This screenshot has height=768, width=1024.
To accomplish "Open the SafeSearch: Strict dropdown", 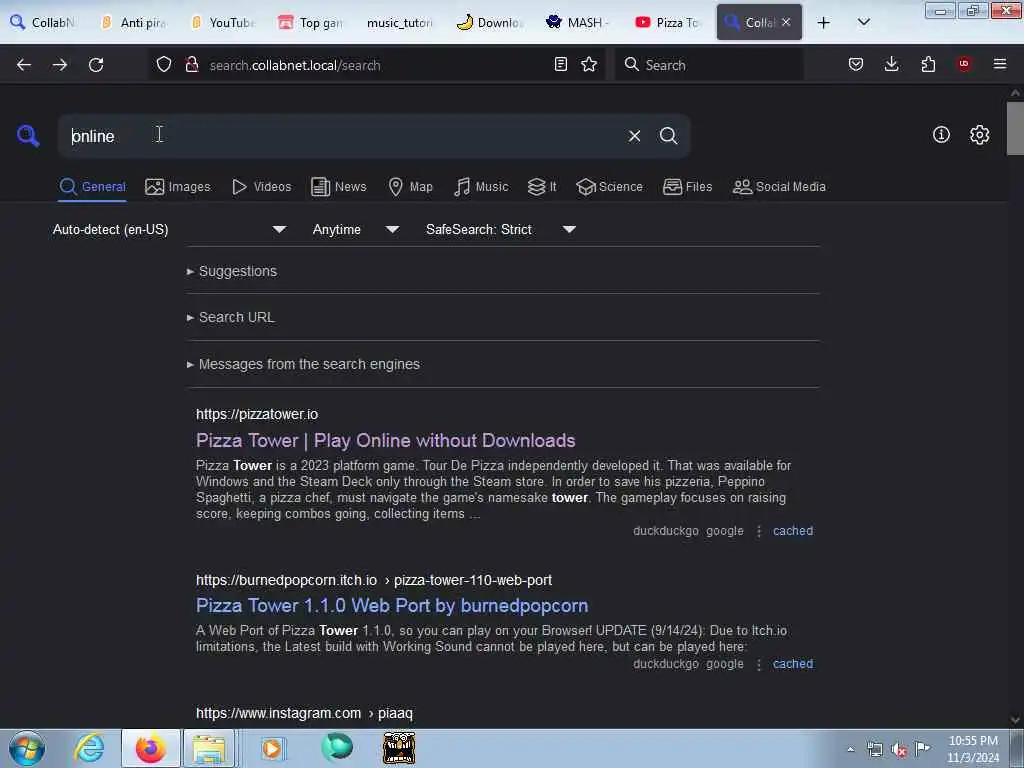I will pyautogui.click(x=500, y=229).
